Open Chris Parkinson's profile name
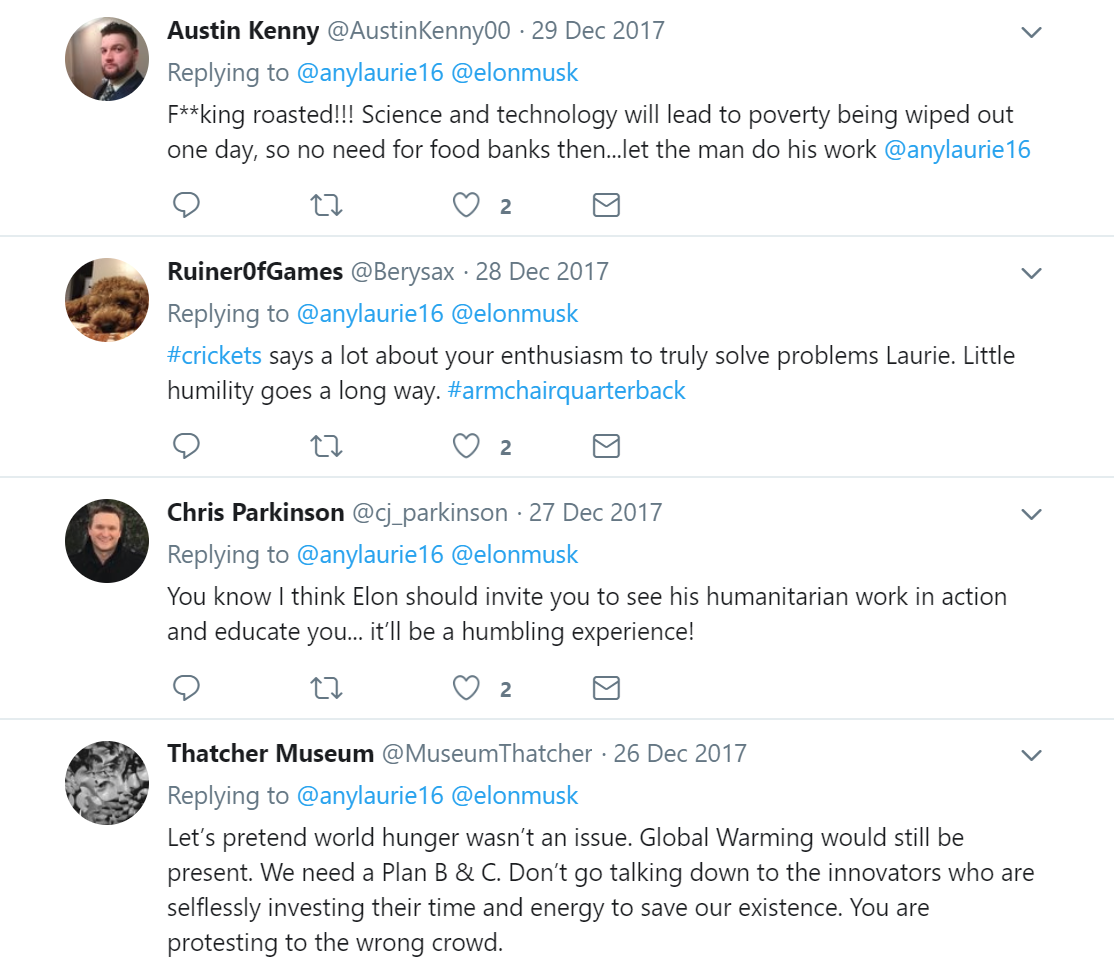Screen dimensions: 1114x959 tap(255, 512)
